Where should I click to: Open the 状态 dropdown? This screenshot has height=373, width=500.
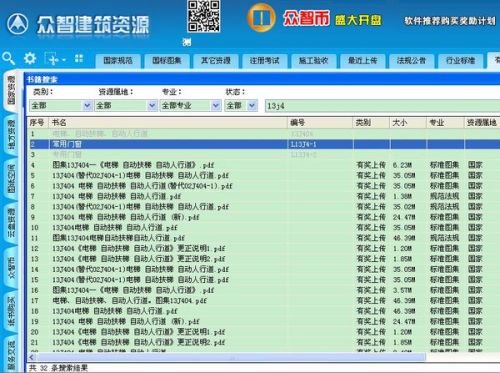click(241, 106)
